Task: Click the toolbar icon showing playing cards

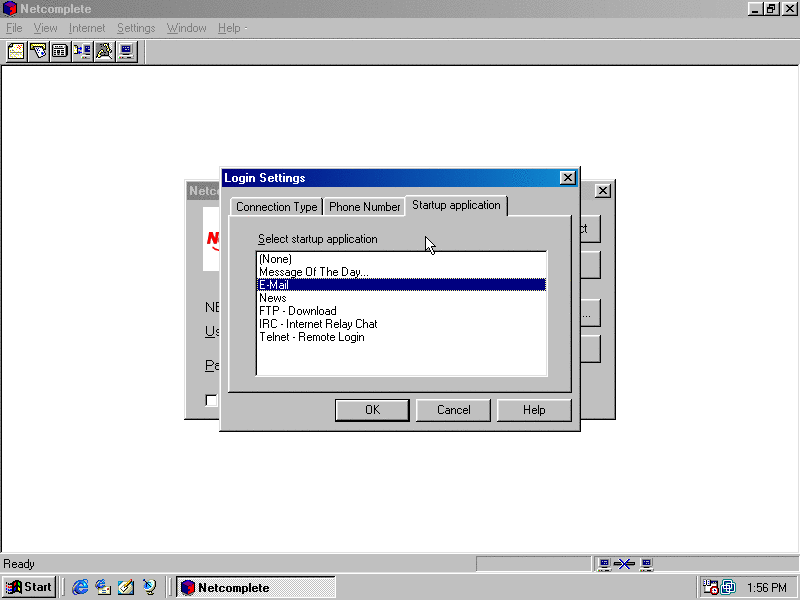Action: pyautogui.click(x=38, y=51)
